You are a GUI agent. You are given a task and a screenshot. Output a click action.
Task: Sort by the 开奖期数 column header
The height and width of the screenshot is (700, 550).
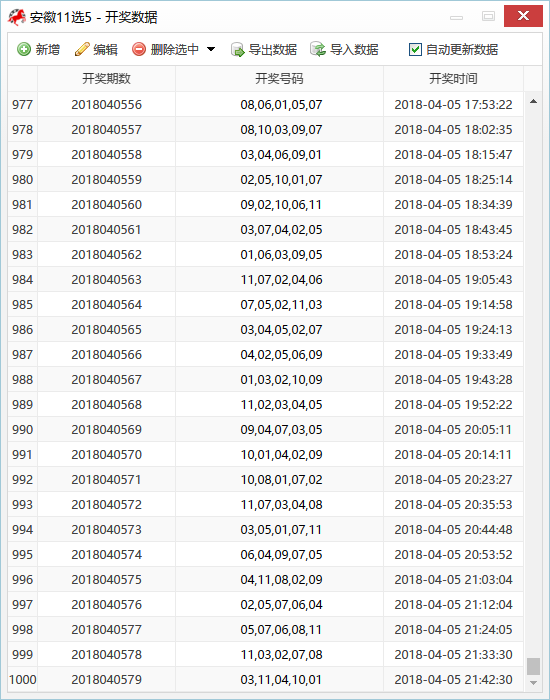106,79
